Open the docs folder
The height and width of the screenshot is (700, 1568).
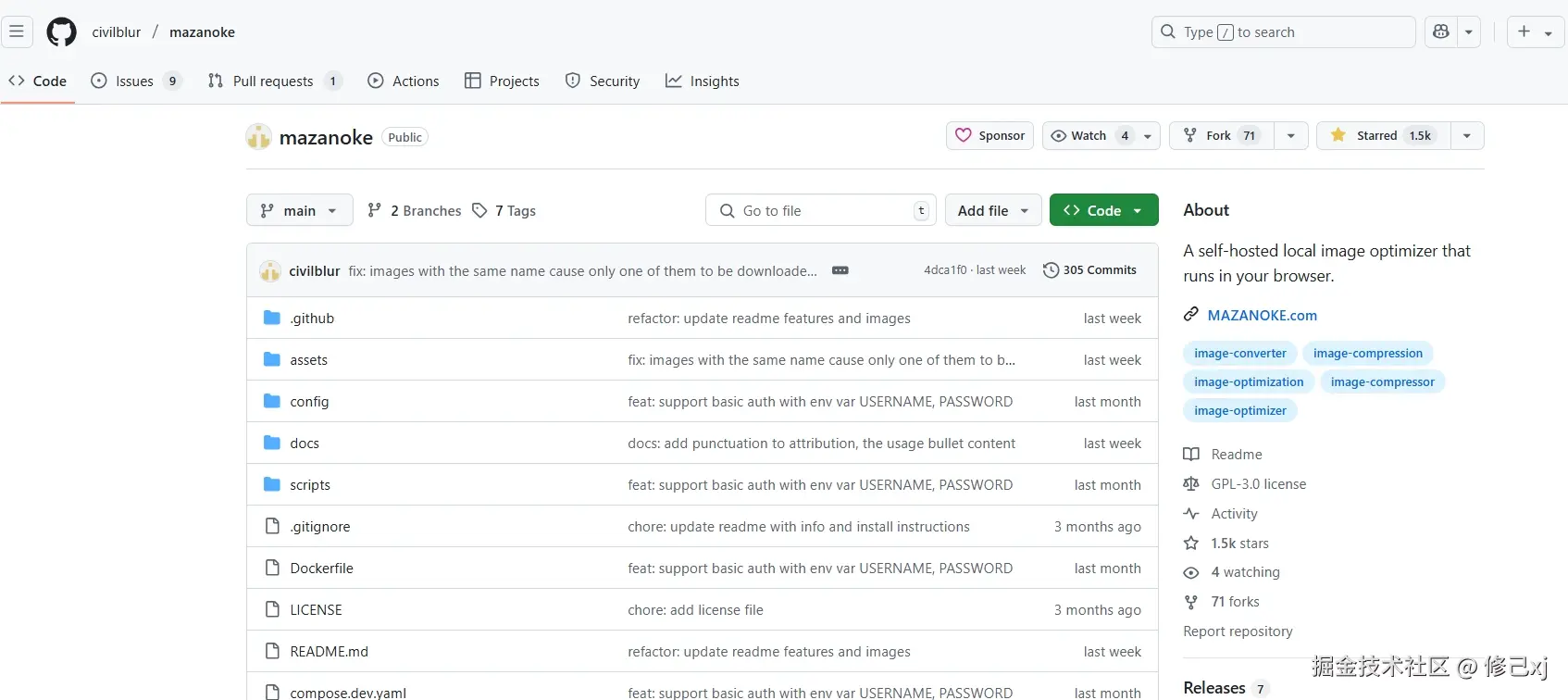coord(305,443)
